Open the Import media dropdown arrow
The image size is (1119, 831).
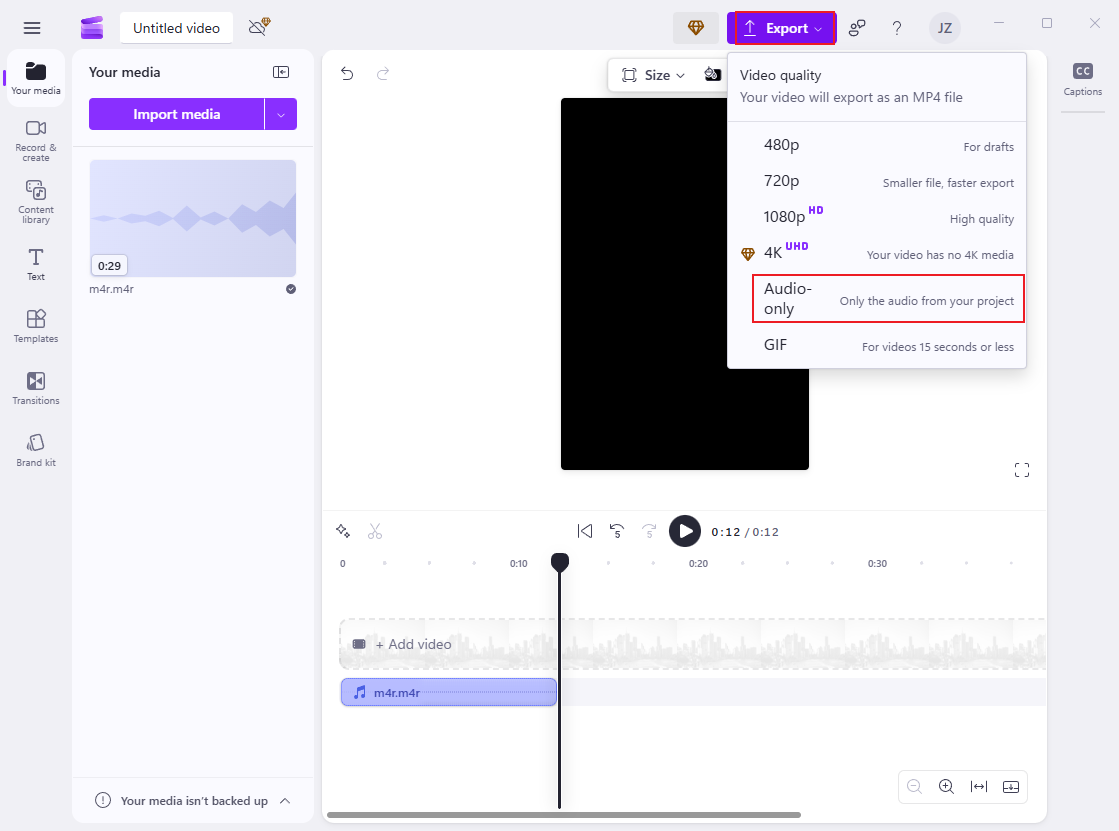(x=283, y=114)
